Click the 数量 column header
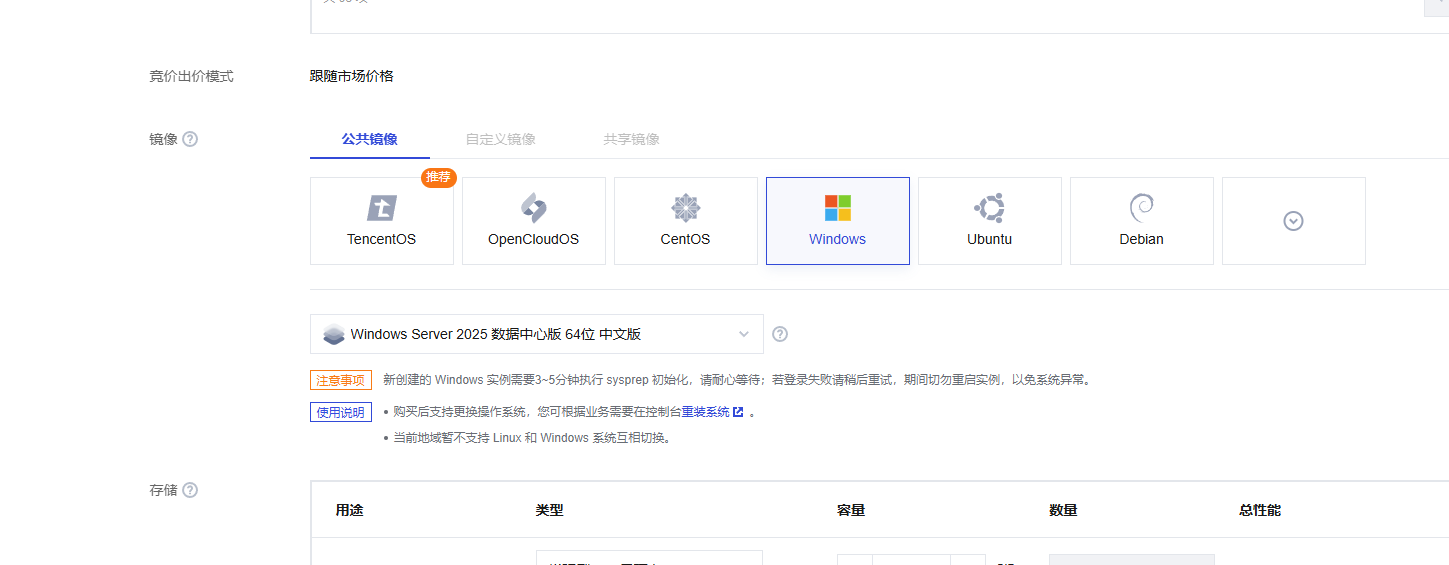 (x=1063, y=510)
